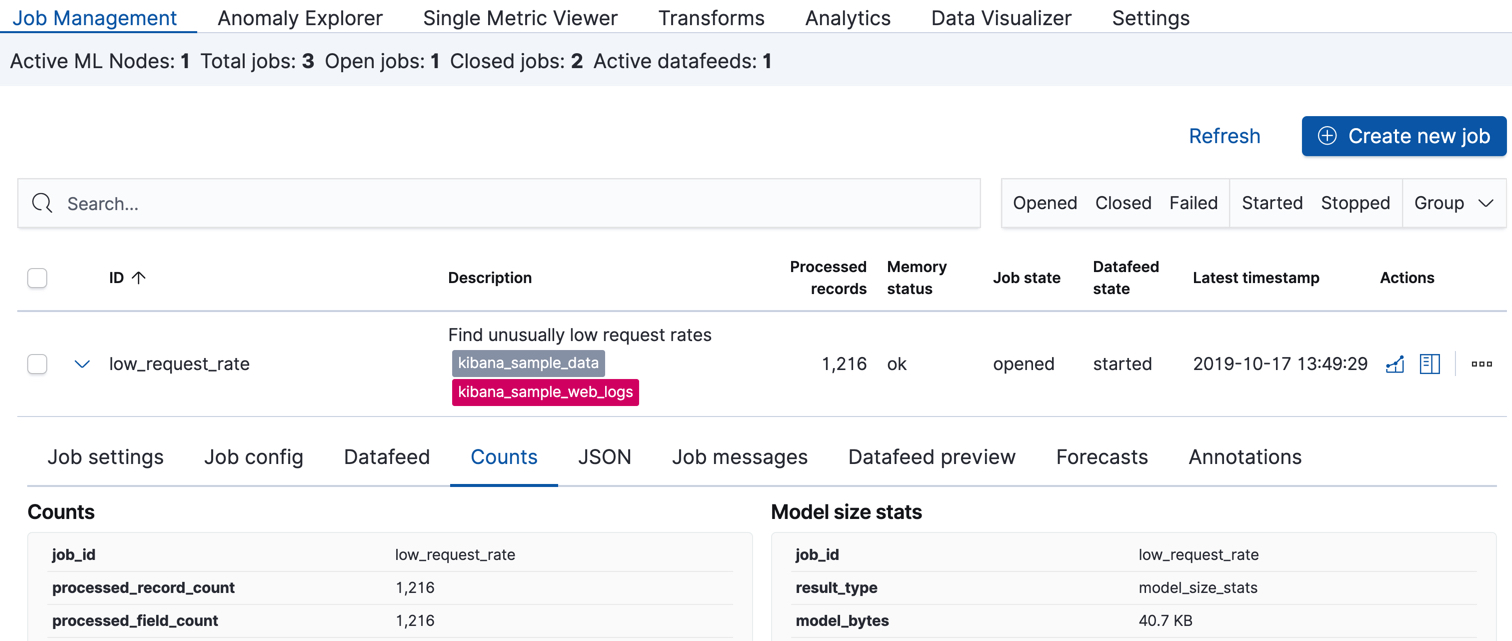Click the Create new job button
This screenshot has height=641, width=1512.
point(1403,136)
